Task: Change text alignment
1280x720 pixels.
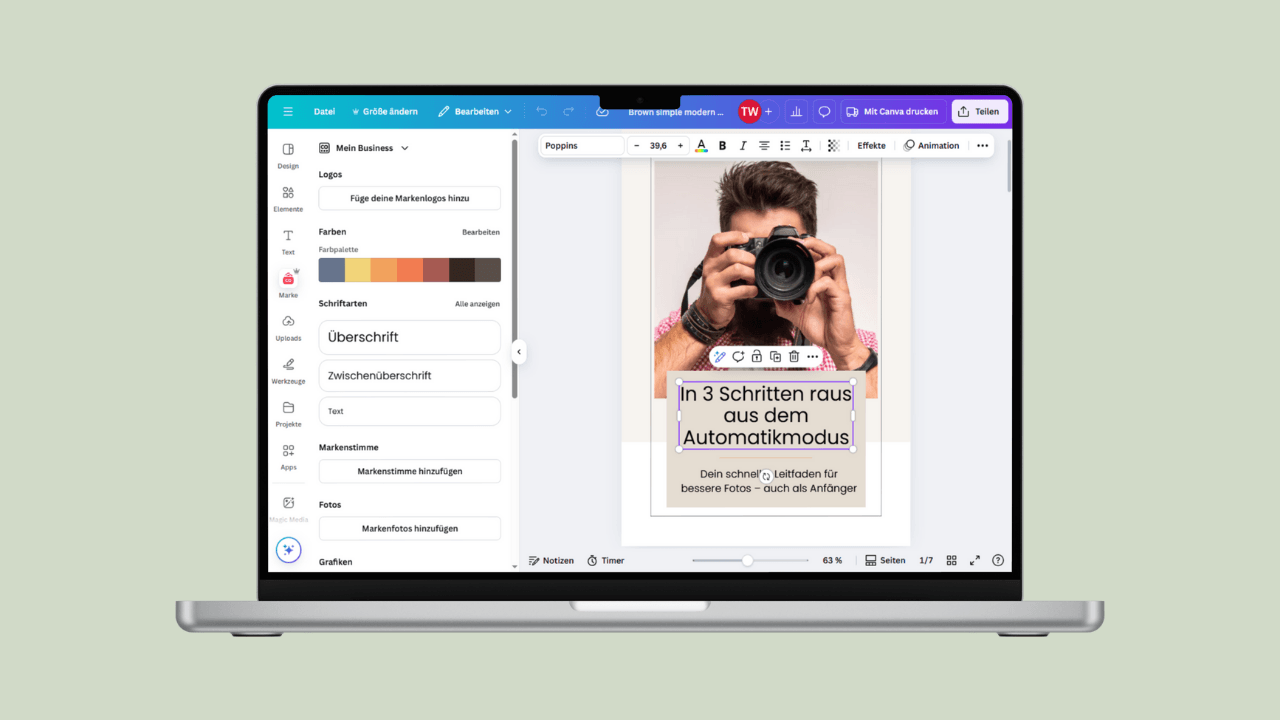Action: tap(764, 146)
